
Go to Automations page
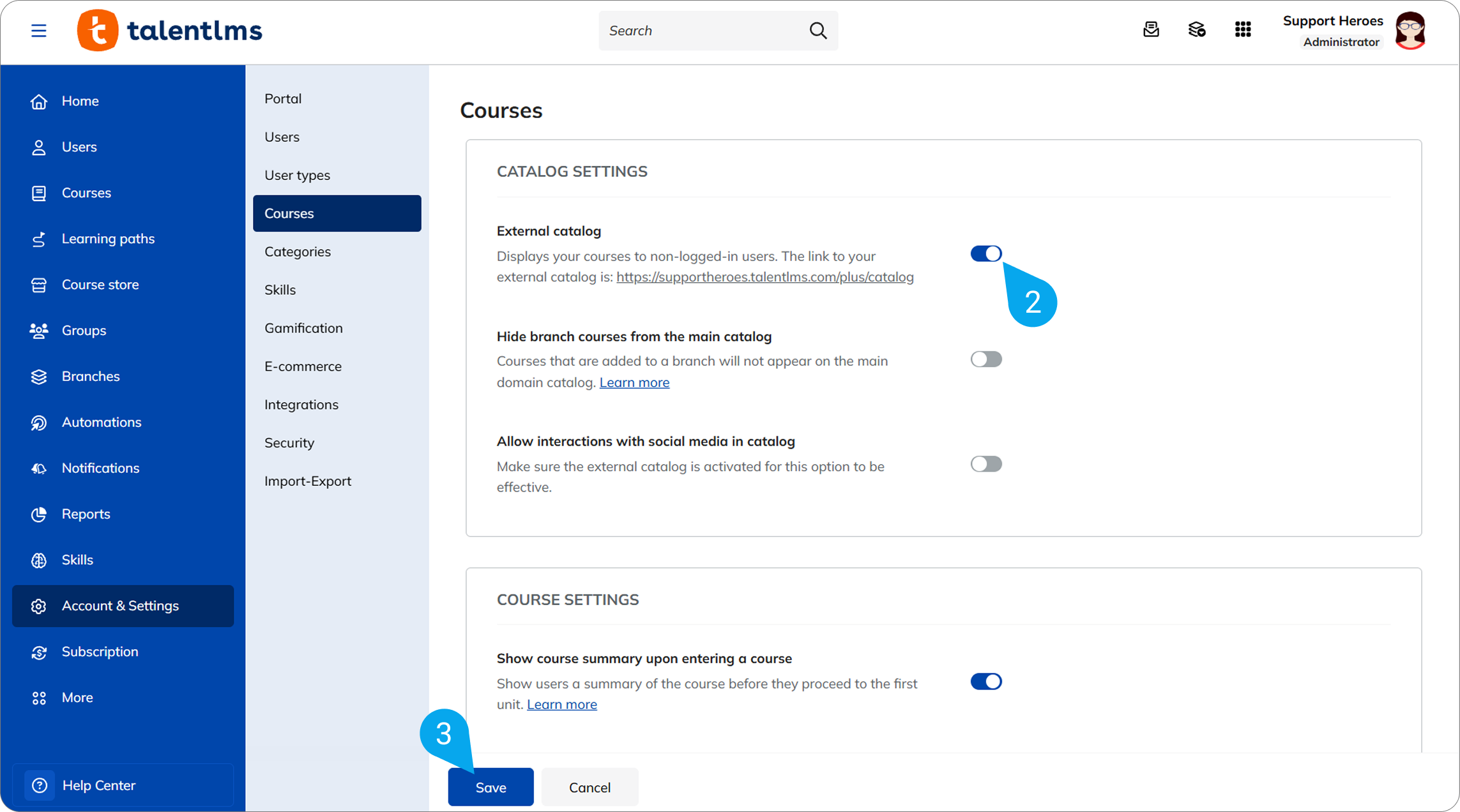click(123, 423)
